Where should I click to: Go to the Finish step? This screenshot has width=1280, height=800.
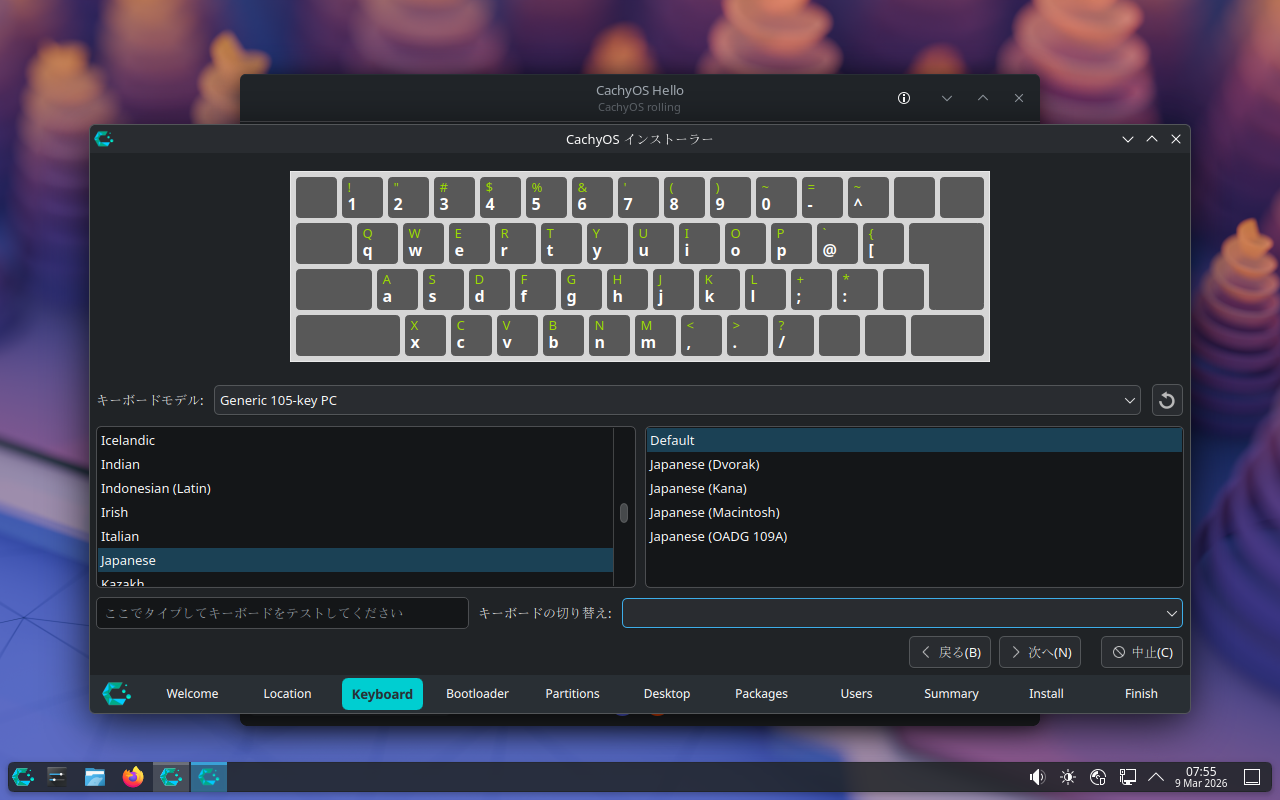[x=1141, y=694]
